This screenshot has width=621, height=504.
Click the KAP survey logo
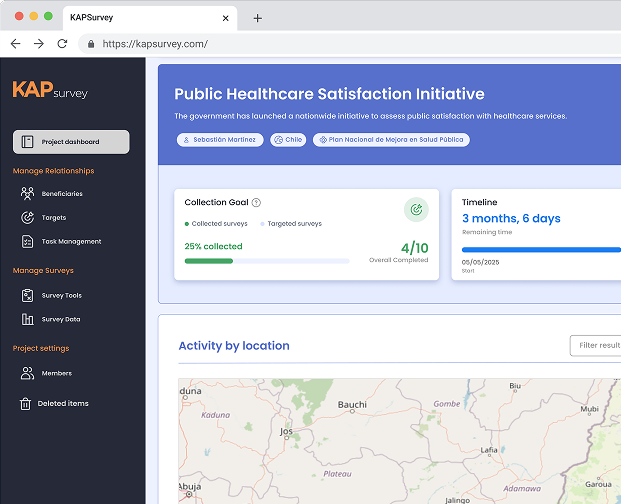point(50,90)
